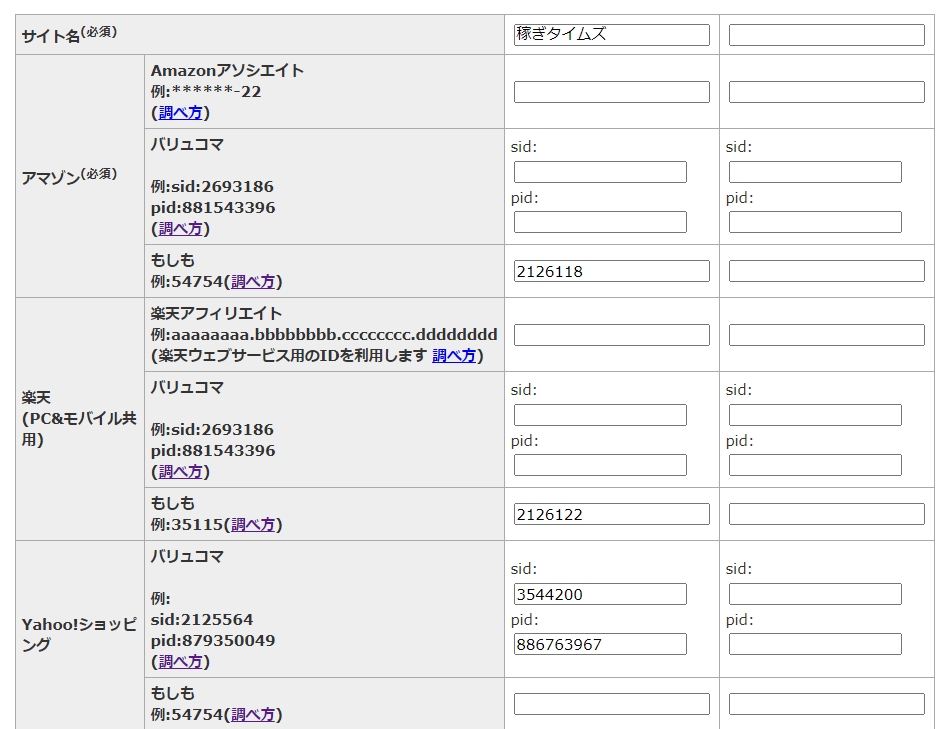Click 楽天 バリュコマ sid field in second column

coord(815,415)
